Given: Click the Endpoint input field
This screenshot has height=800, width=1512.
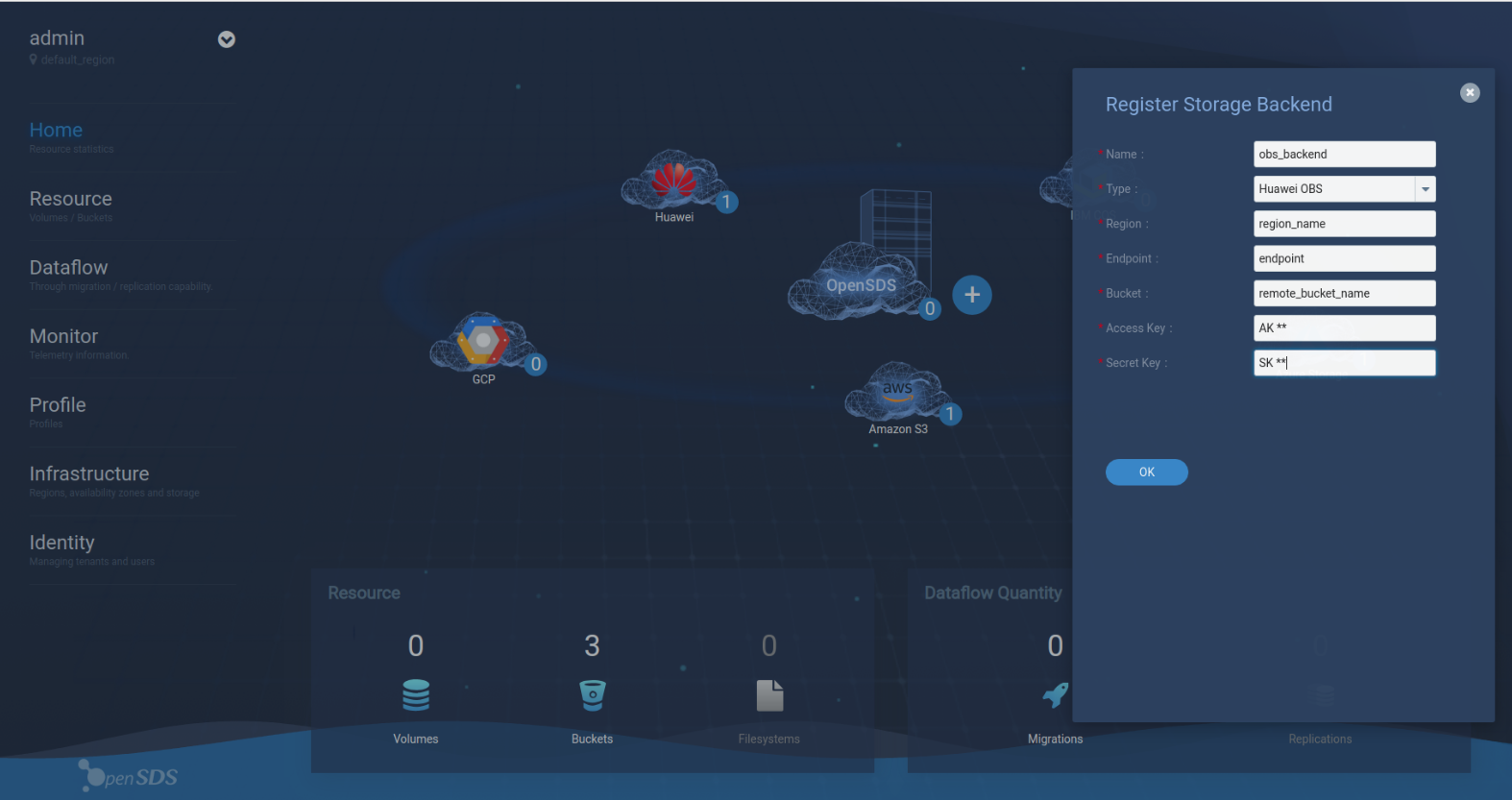Looking at the screenshot, I should pos(1344,258).
